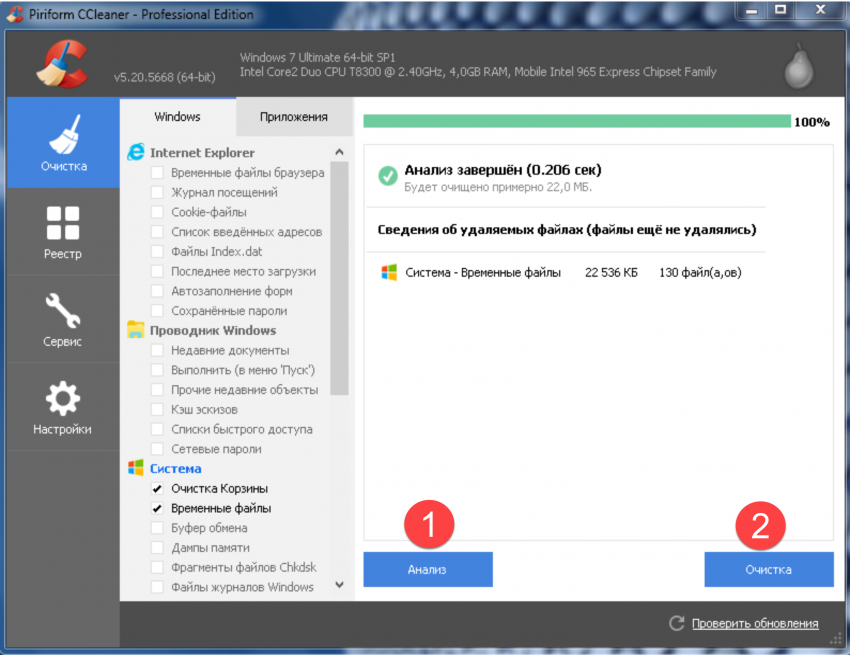
Task: Enable Дампы памяти checkbox
Action: [157, 548]
